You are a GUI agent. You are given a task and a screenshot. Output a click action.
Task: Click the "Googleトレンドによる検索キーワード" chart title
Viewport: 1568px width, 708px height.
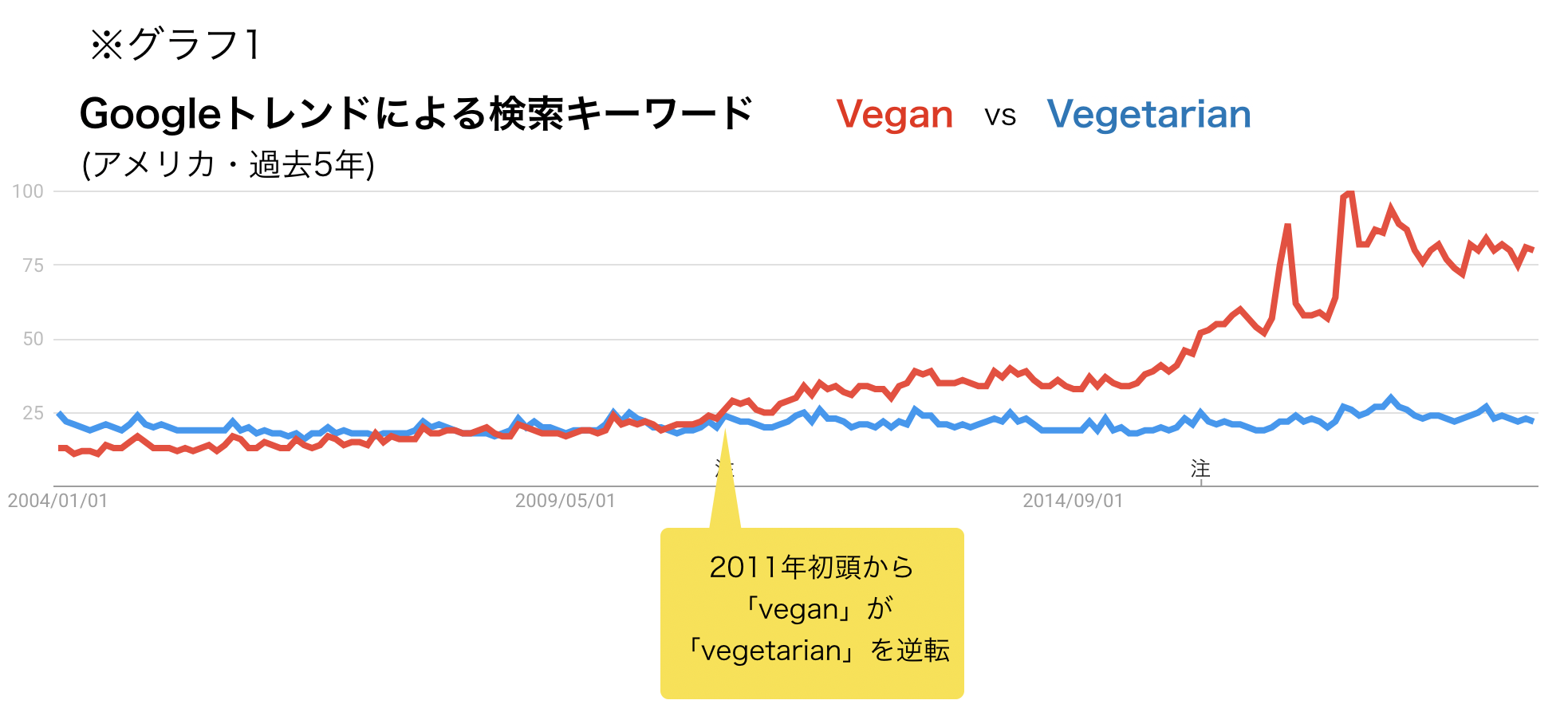[416, 114]
